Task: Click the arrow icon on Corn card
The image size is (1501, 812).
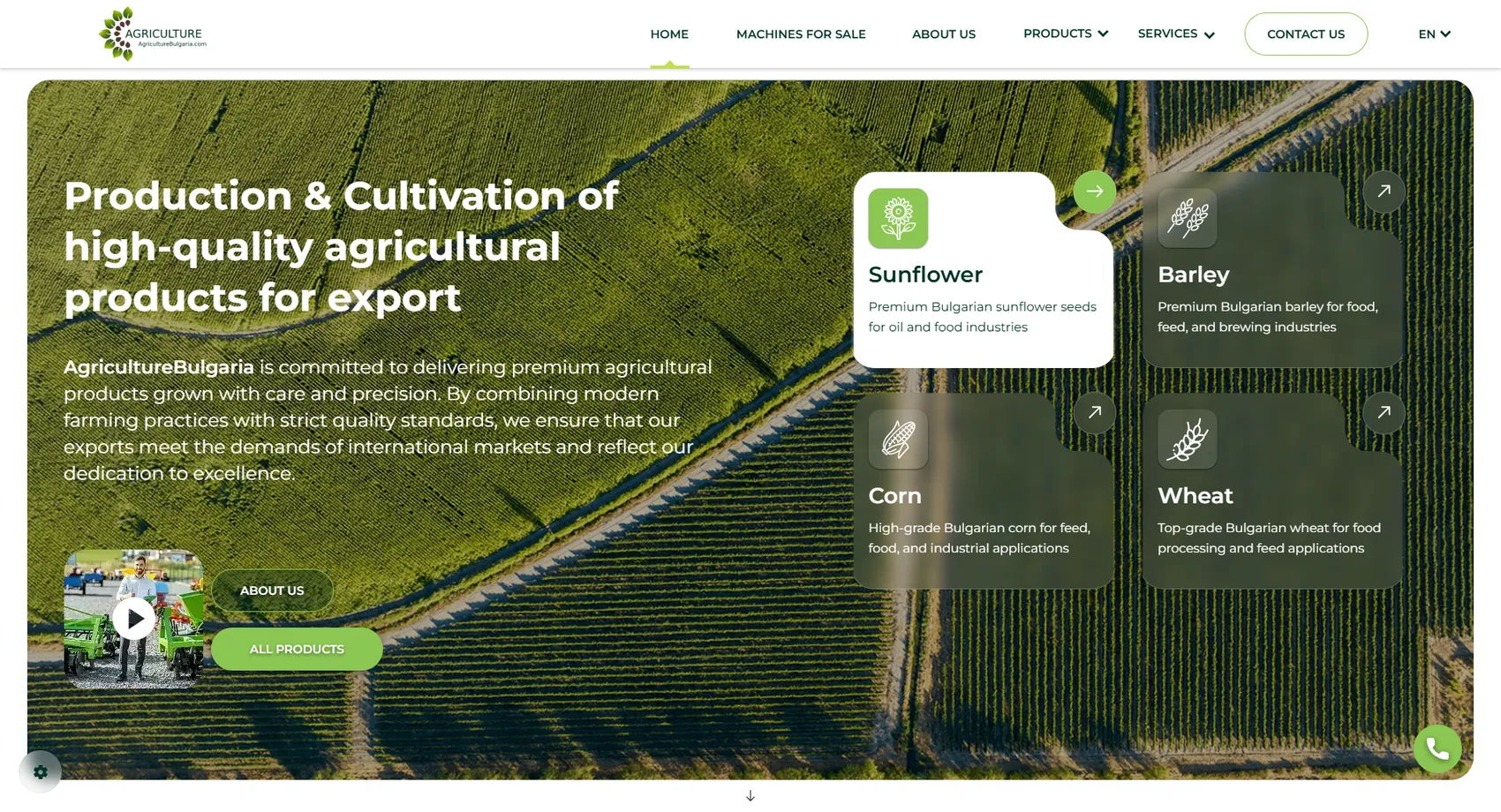Action: point(1095,412)
